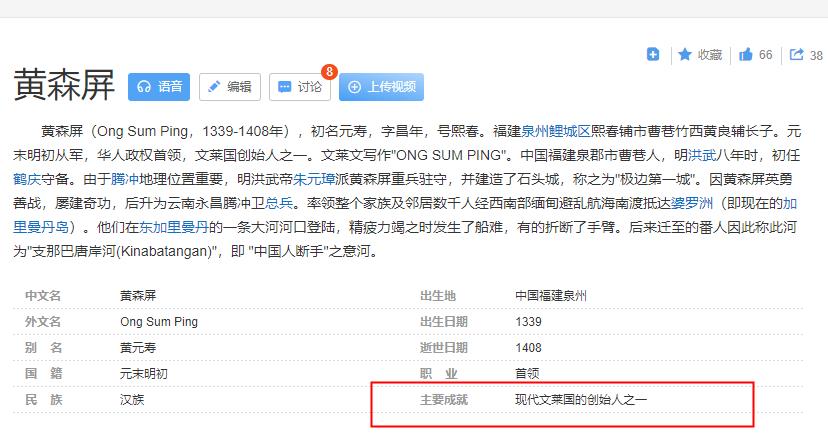This screenshot has width=828, height=437.
Task: Open the 讨论 discussion button
Action: click(300, 87)
